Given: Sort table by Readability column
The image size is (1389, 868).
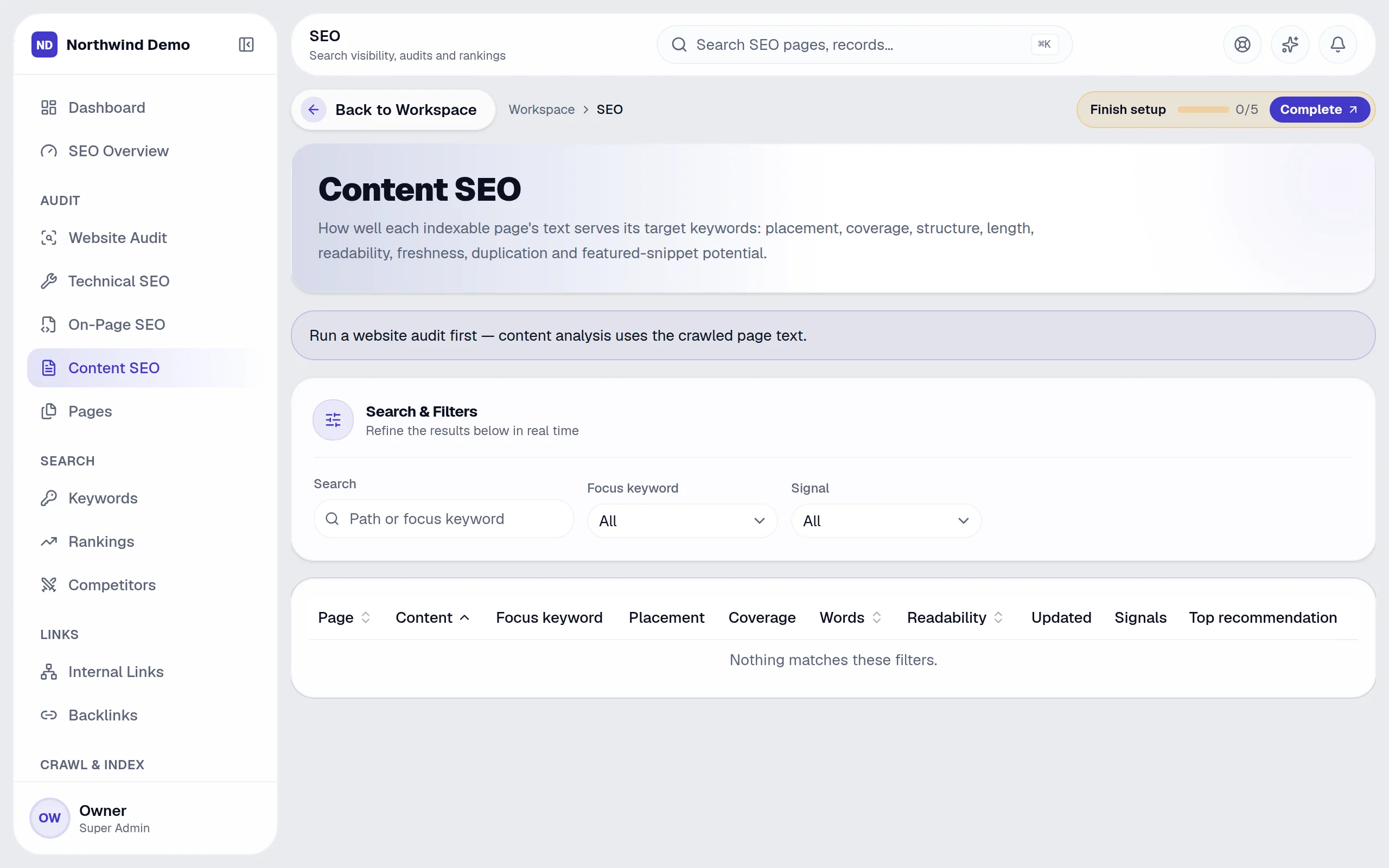Looking at the screenshot, I should tap(955, 618).
